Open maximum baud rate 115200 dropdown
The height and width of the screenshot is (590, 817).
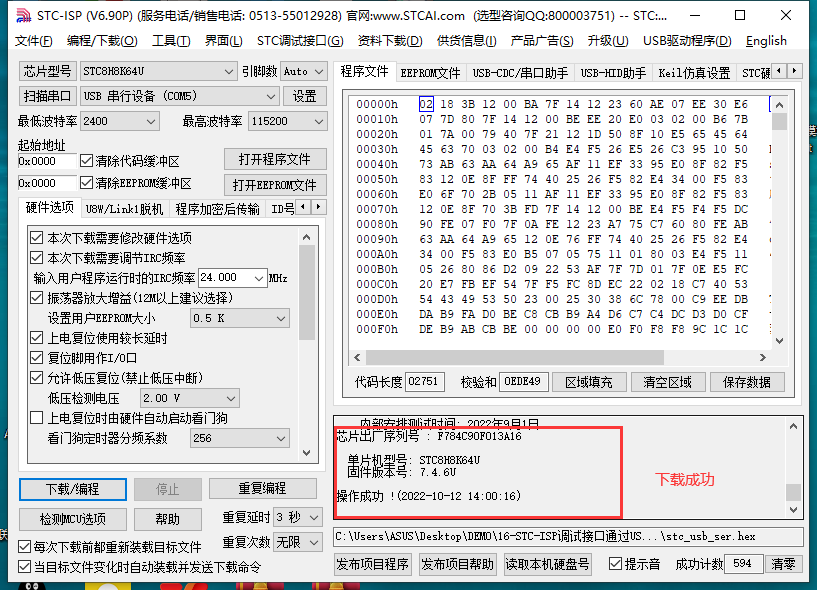tap(288, 121)
